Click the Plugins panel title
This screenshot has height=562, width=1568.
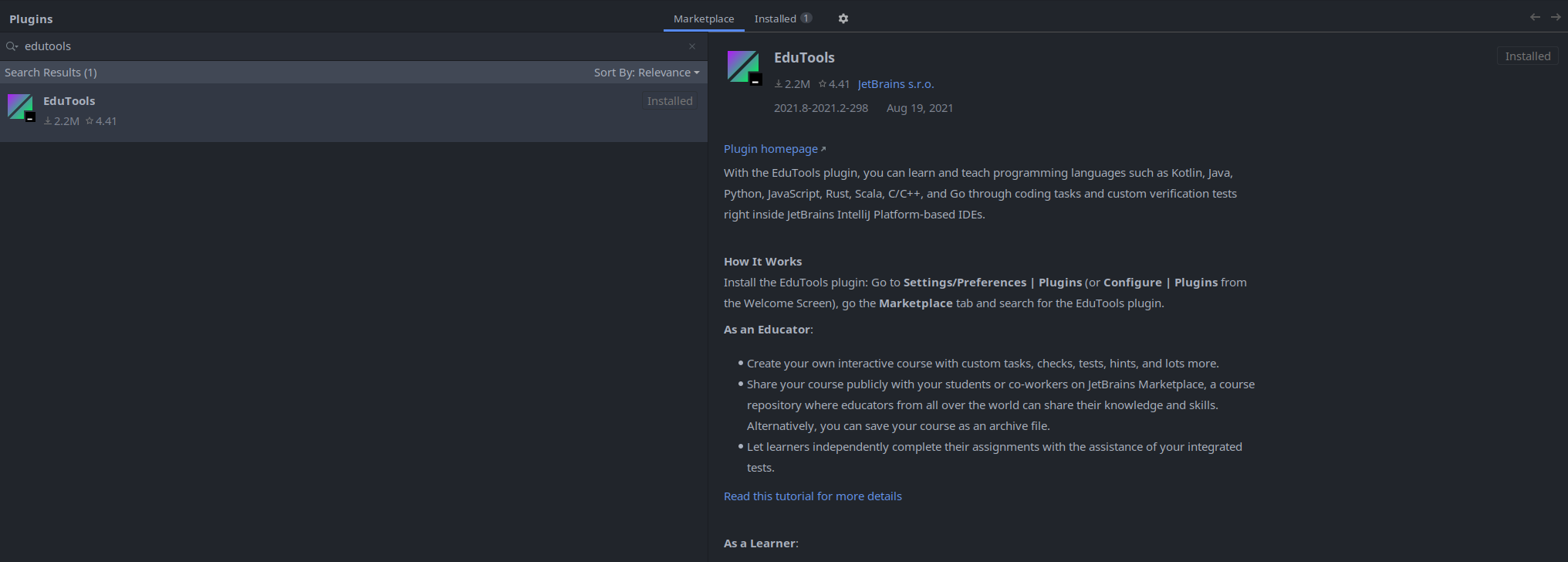31,19
